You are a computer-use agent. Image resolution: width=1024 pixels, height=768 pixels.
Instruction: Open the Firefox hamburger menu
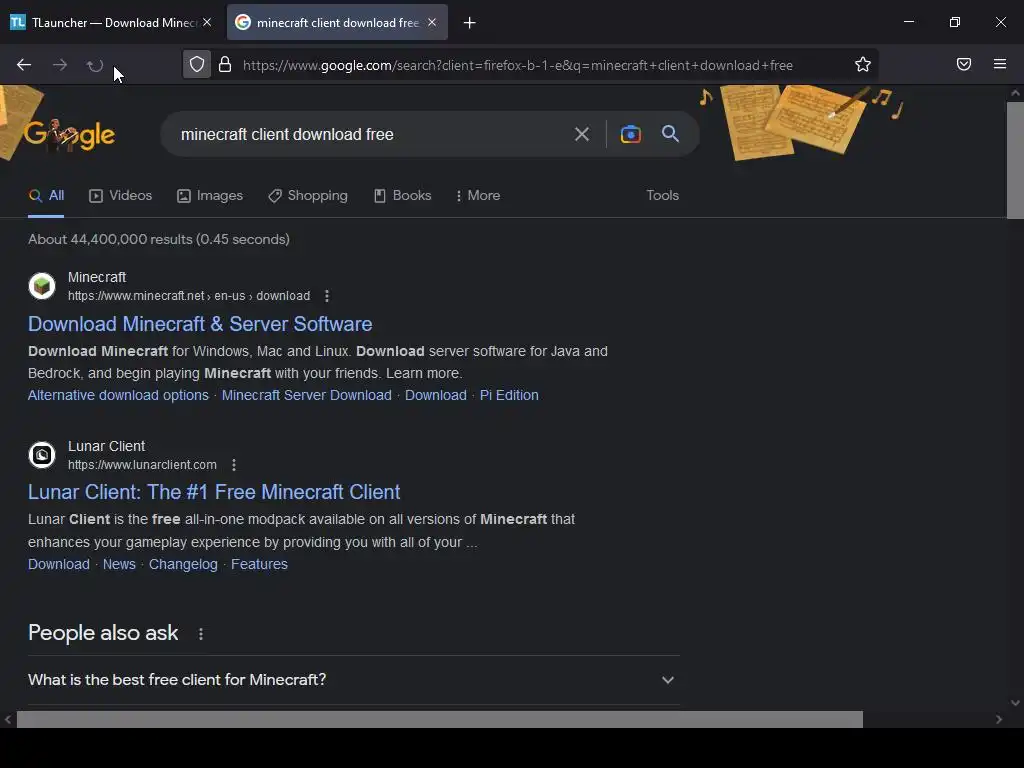coord(1000,64)
